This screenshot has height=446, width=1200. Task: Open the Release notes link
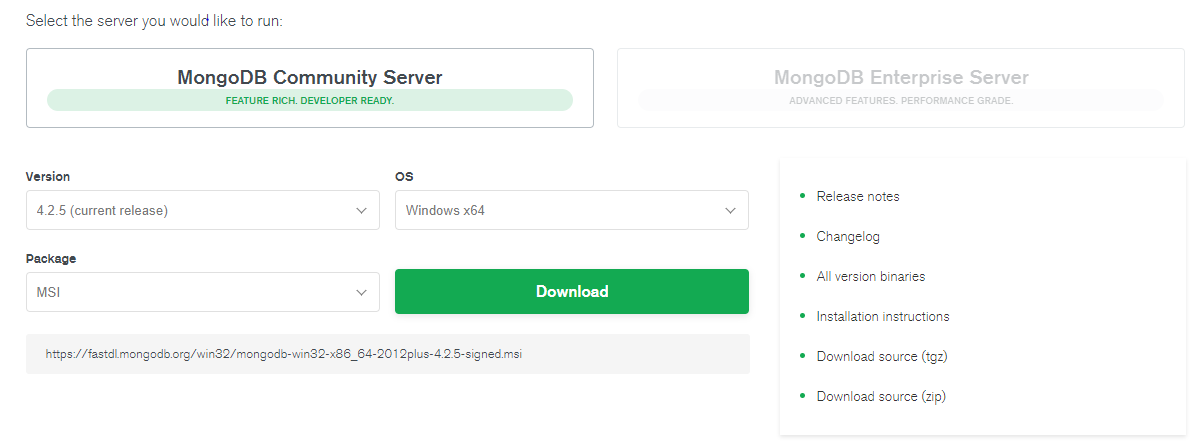[x=858, y=197]
